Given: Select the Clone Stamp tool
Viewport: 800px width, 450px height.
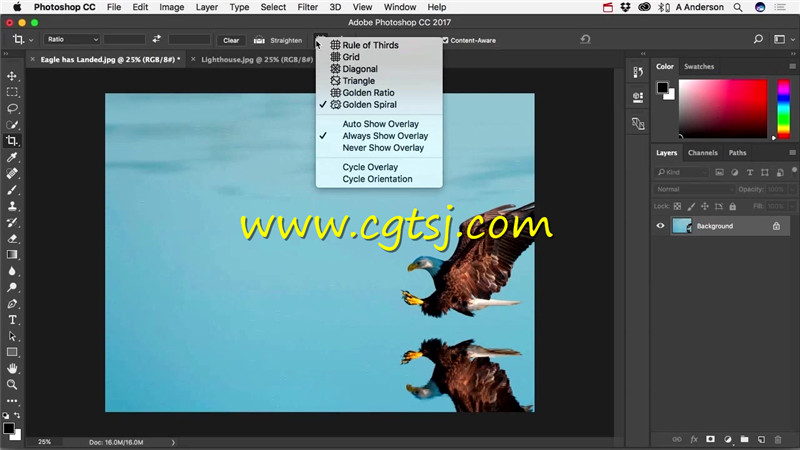Looking at the screenshot, I should pos(12,206).
